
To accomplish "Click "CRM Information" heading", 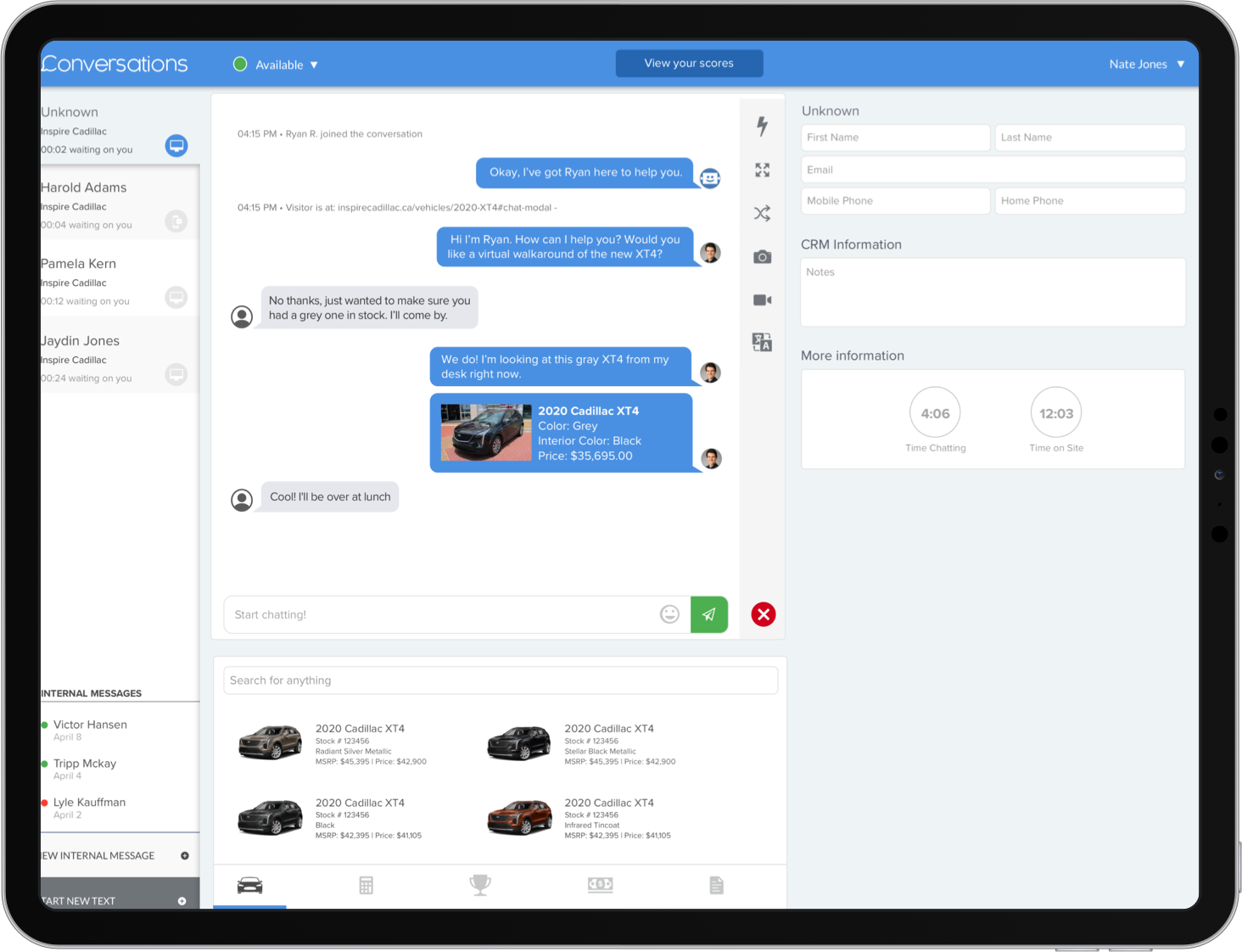I will pyautogui.click(x=851, y=244).
